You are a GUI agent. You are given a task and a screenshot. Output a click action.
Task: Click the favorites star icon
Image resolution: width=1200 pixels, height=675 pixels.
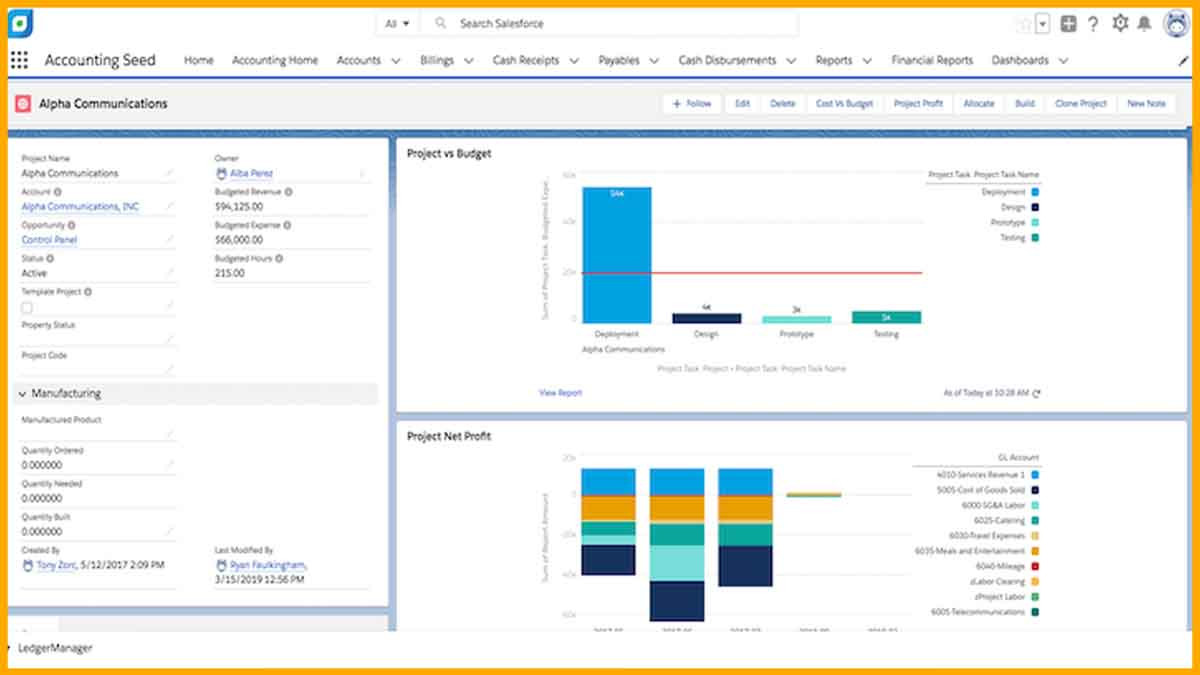[1024, 23]
